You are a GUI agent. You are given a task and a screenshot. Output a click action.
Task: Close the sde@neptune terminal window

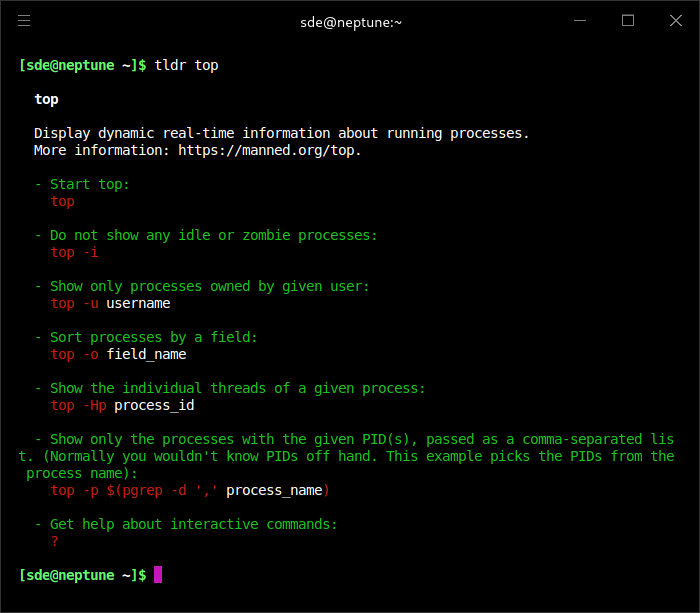coord(675,21)
